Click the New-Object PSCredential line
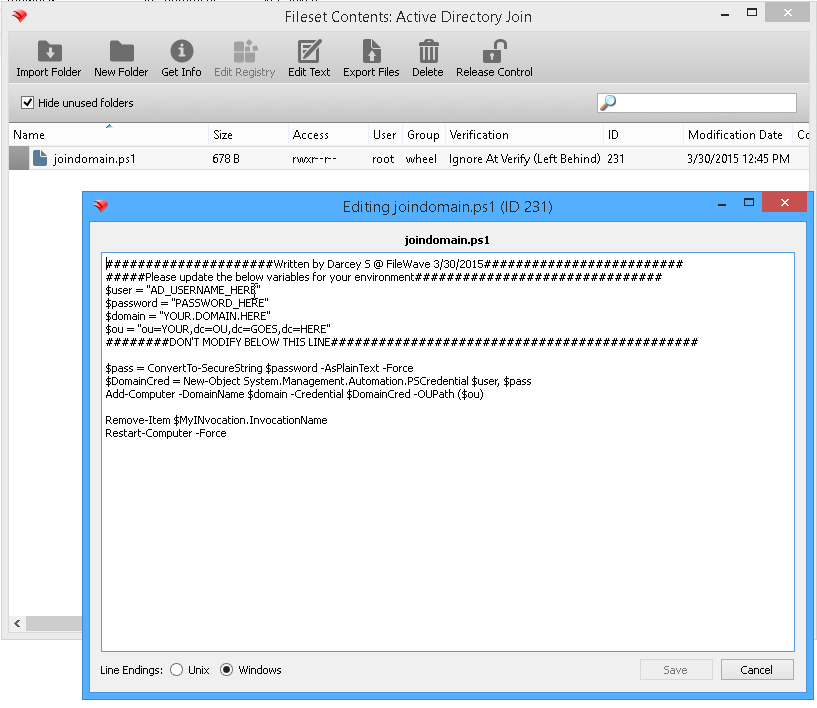 pyautogui.click(x=318, y=381)
